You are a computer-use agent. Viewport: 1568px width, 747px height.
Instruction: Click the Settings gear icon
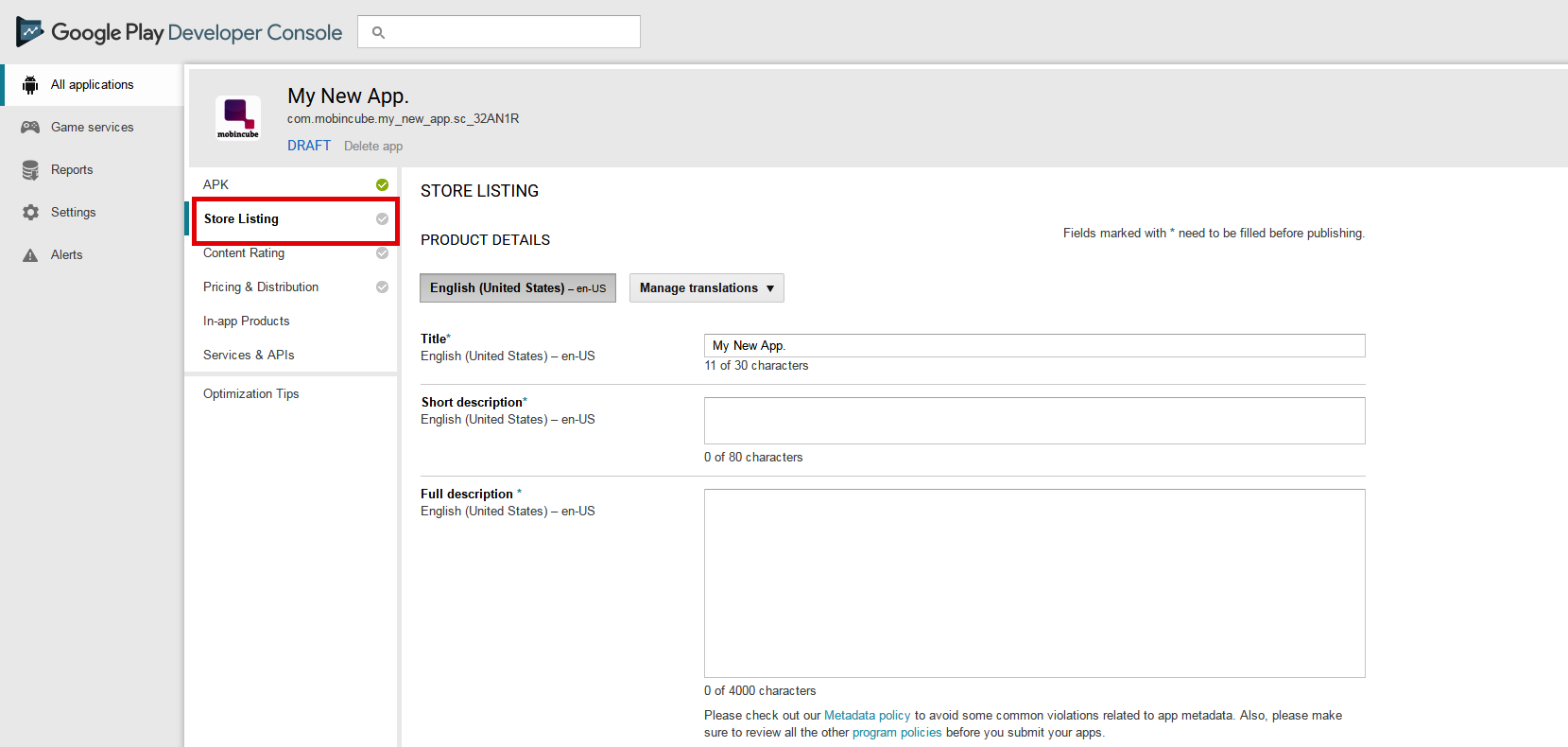click(x=30, y=213)
